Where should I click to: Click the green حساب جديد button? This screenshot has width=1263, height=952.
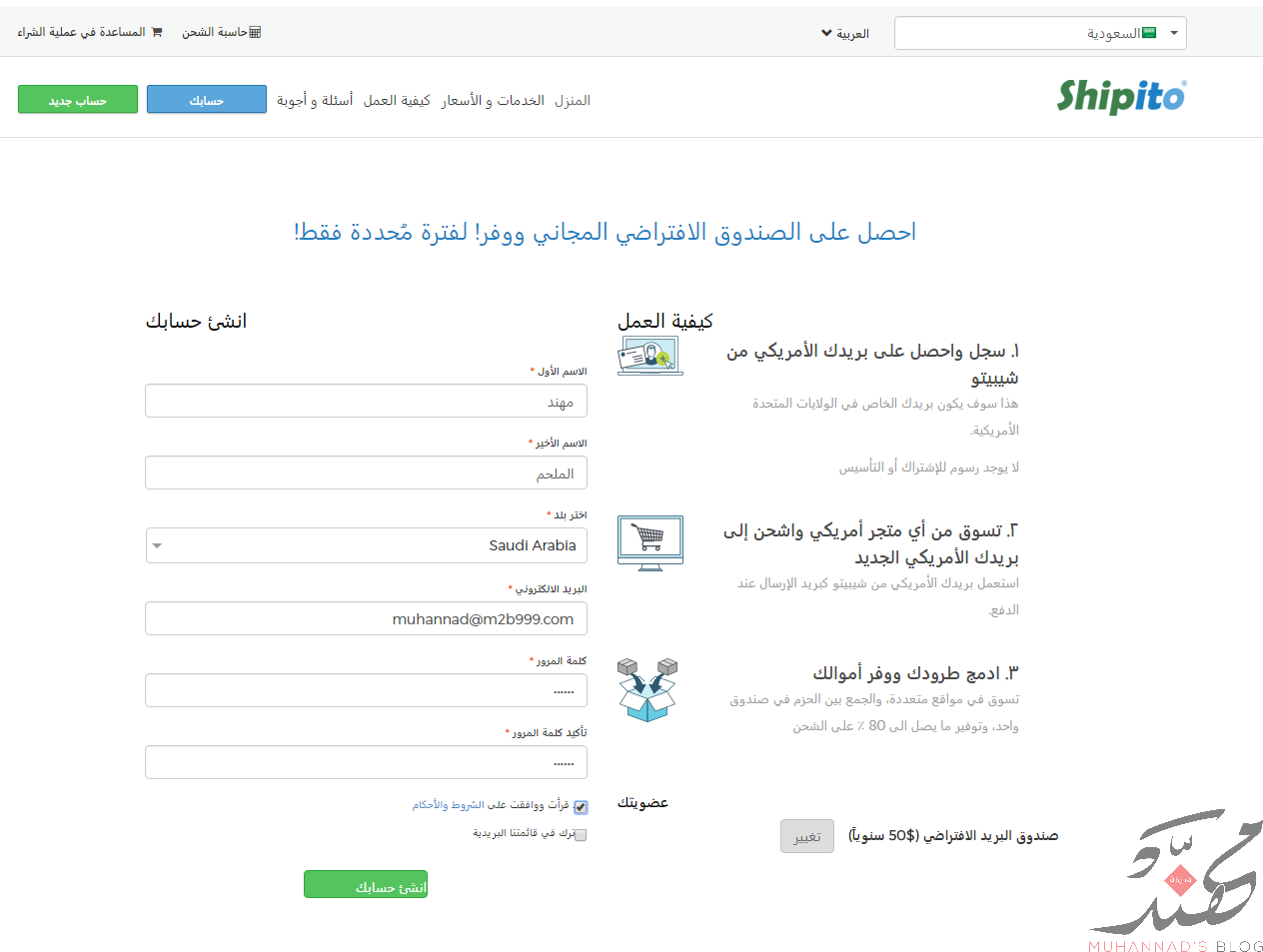(78, 99)
